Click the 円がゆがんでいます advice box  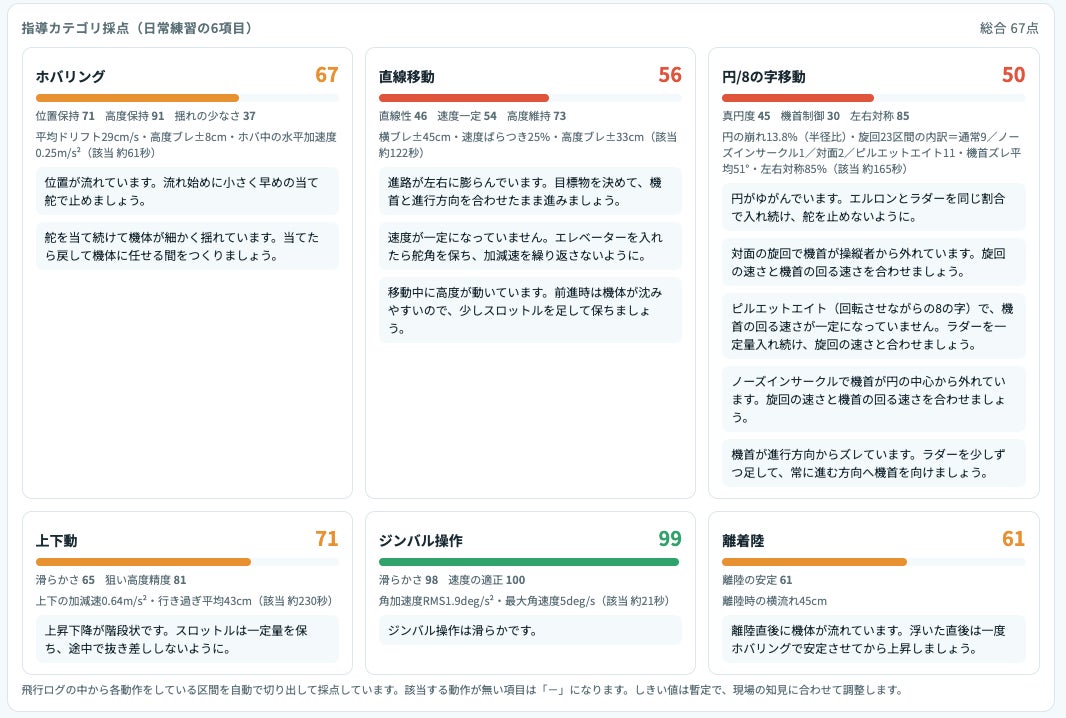click(874, 207)
